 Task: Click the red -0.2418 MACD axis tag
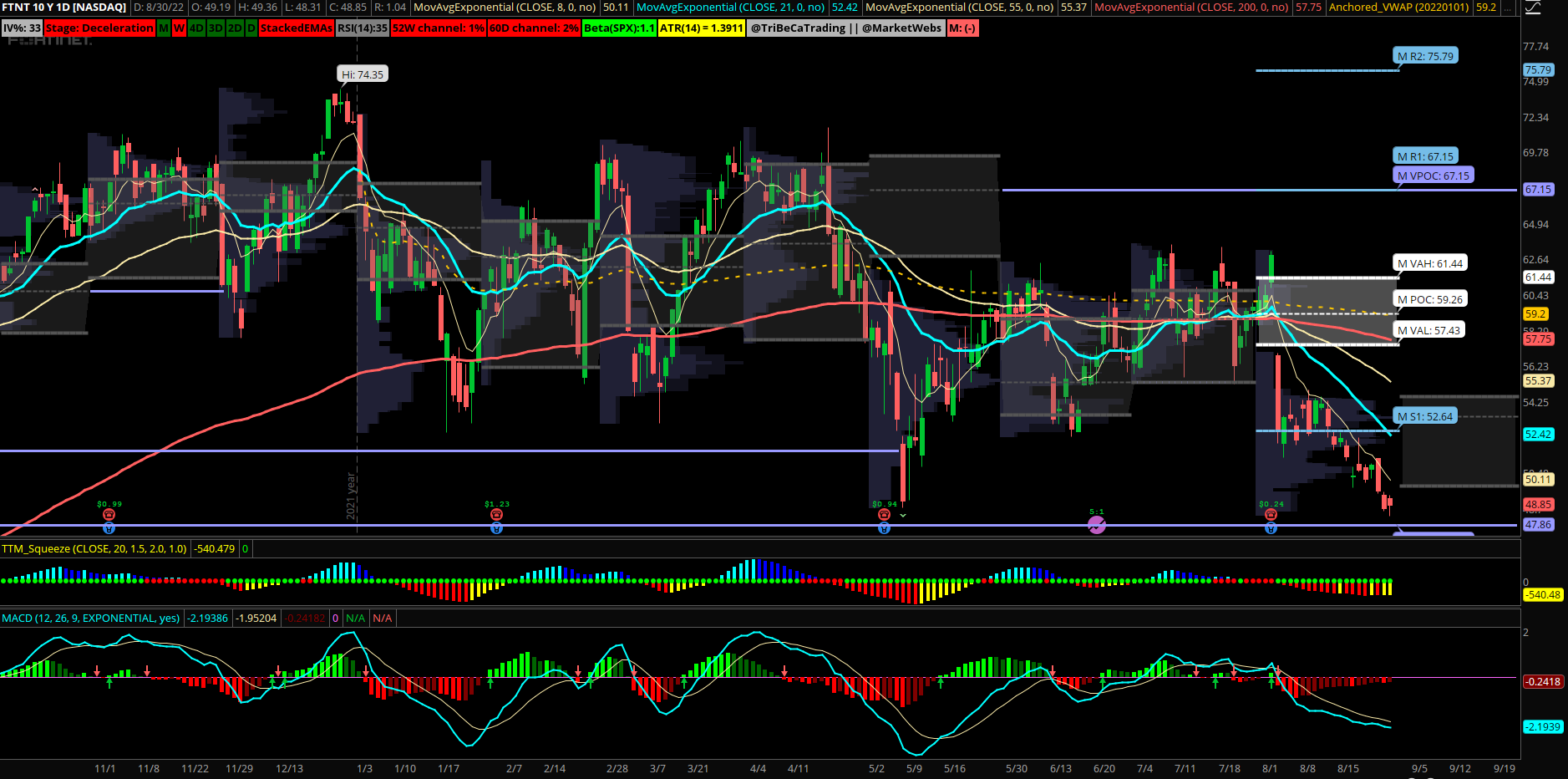1542,681
